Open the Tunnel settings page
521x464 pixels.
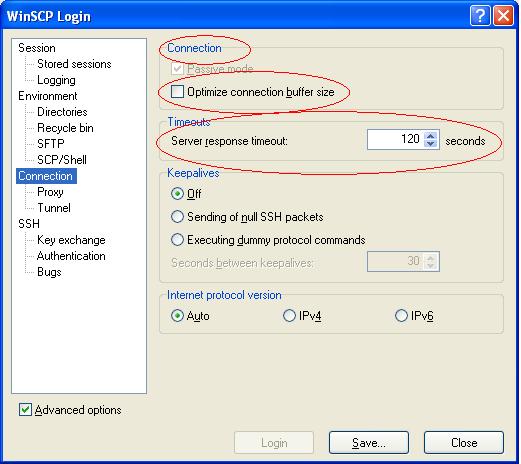click(x=54, y=208)
